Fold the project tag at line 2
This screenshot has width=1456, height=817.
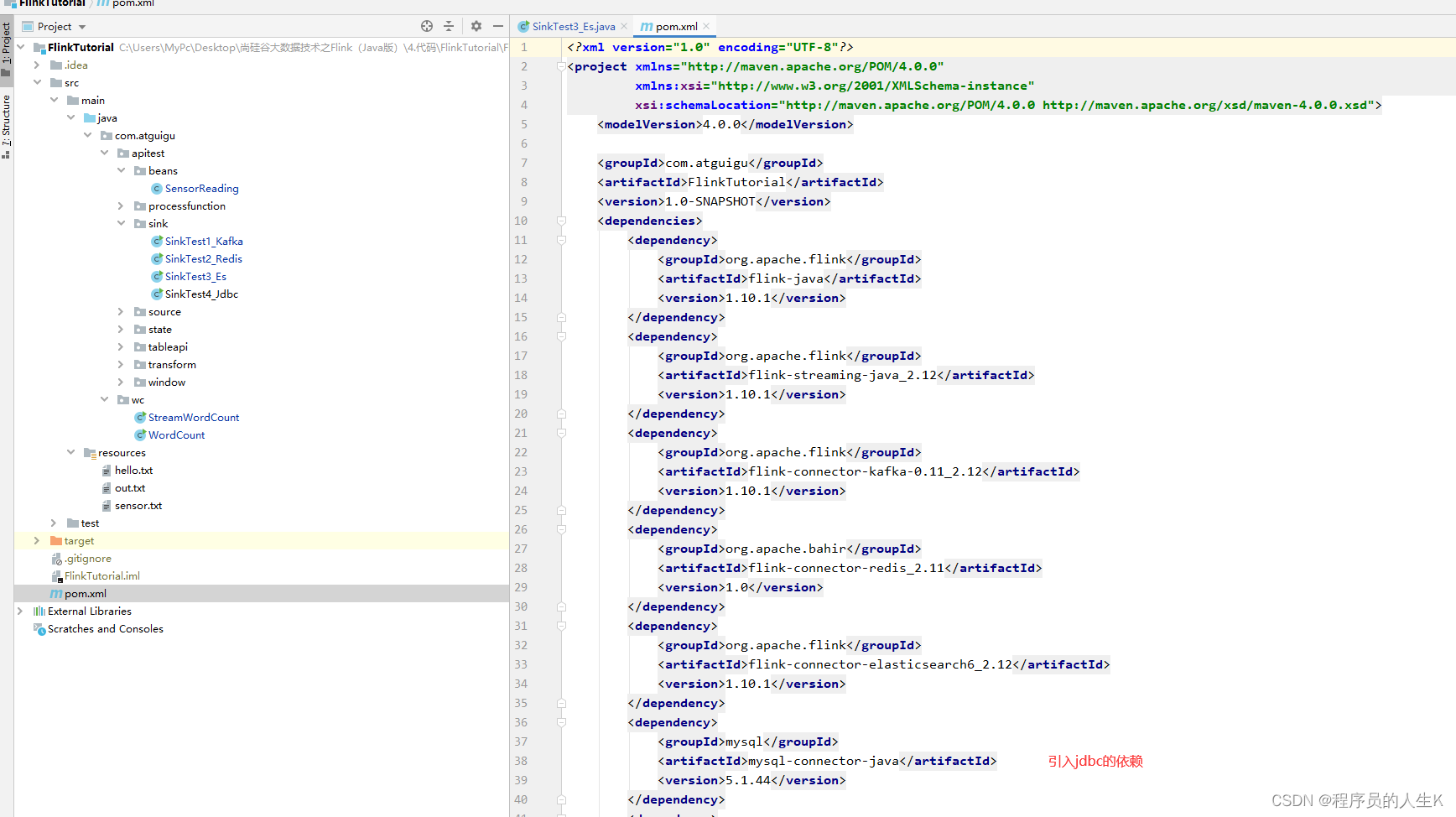562,66
